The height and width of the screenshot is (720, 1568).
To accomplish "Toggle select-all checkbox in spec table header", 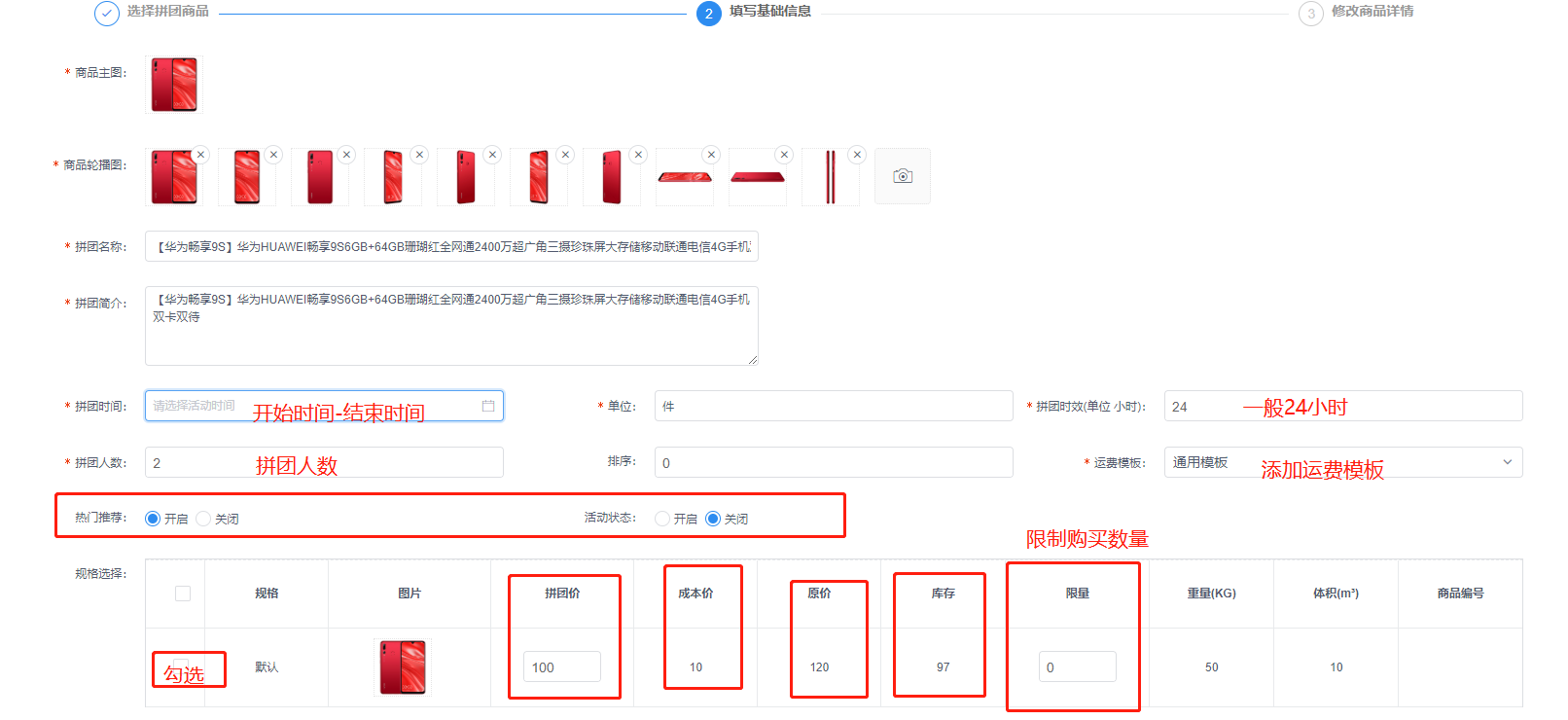I will click(183, 594).
